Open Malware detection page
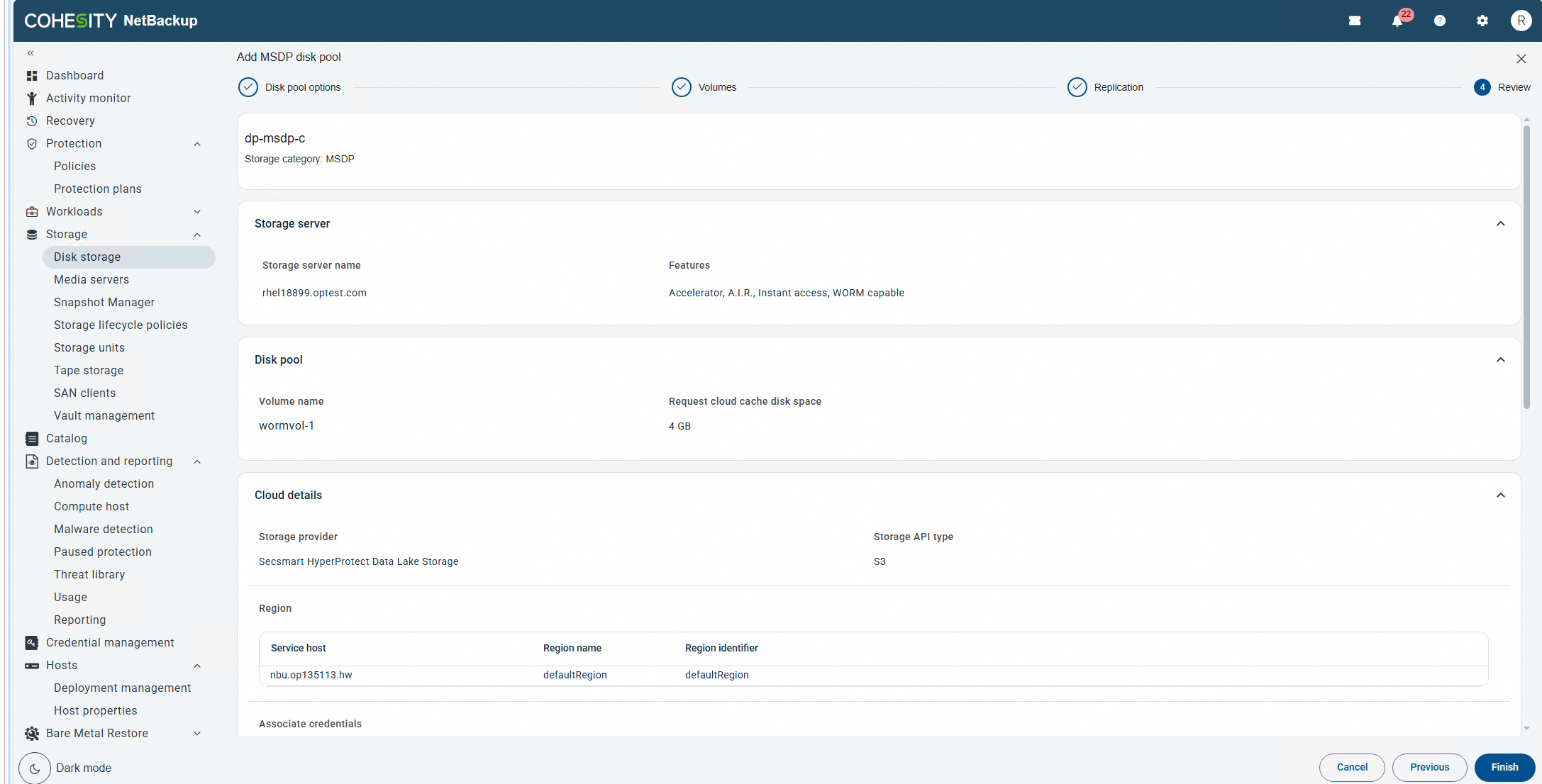 tap(104, 529)
